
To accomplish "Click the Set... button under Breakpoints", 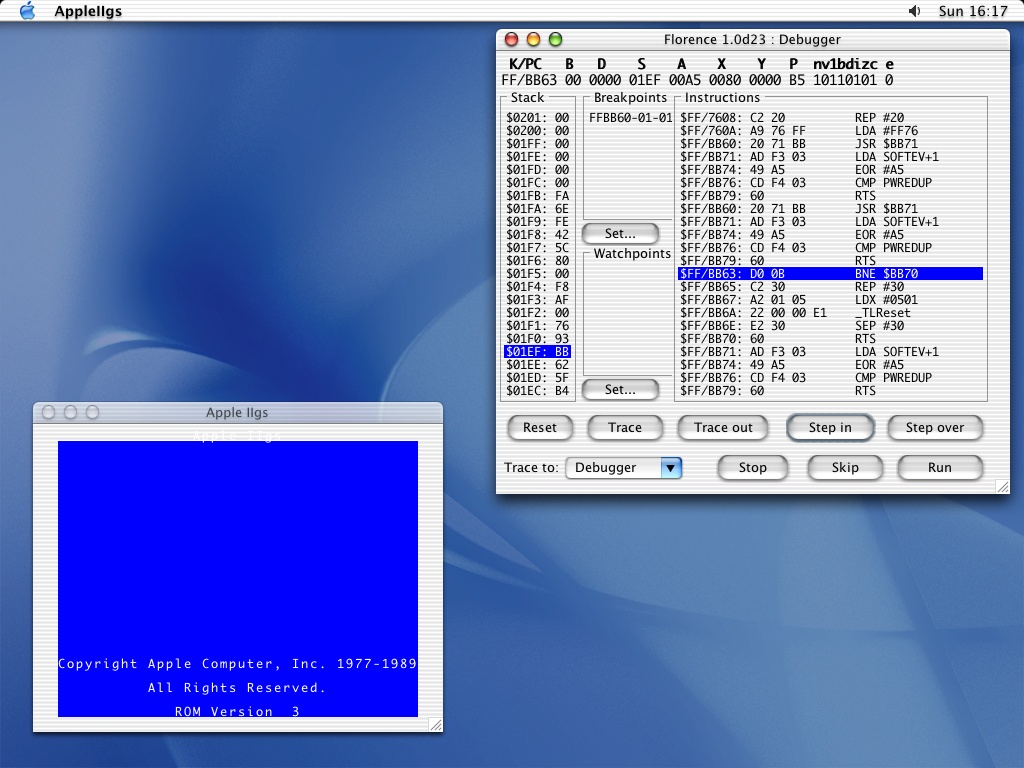I will (x=620, y=234).
